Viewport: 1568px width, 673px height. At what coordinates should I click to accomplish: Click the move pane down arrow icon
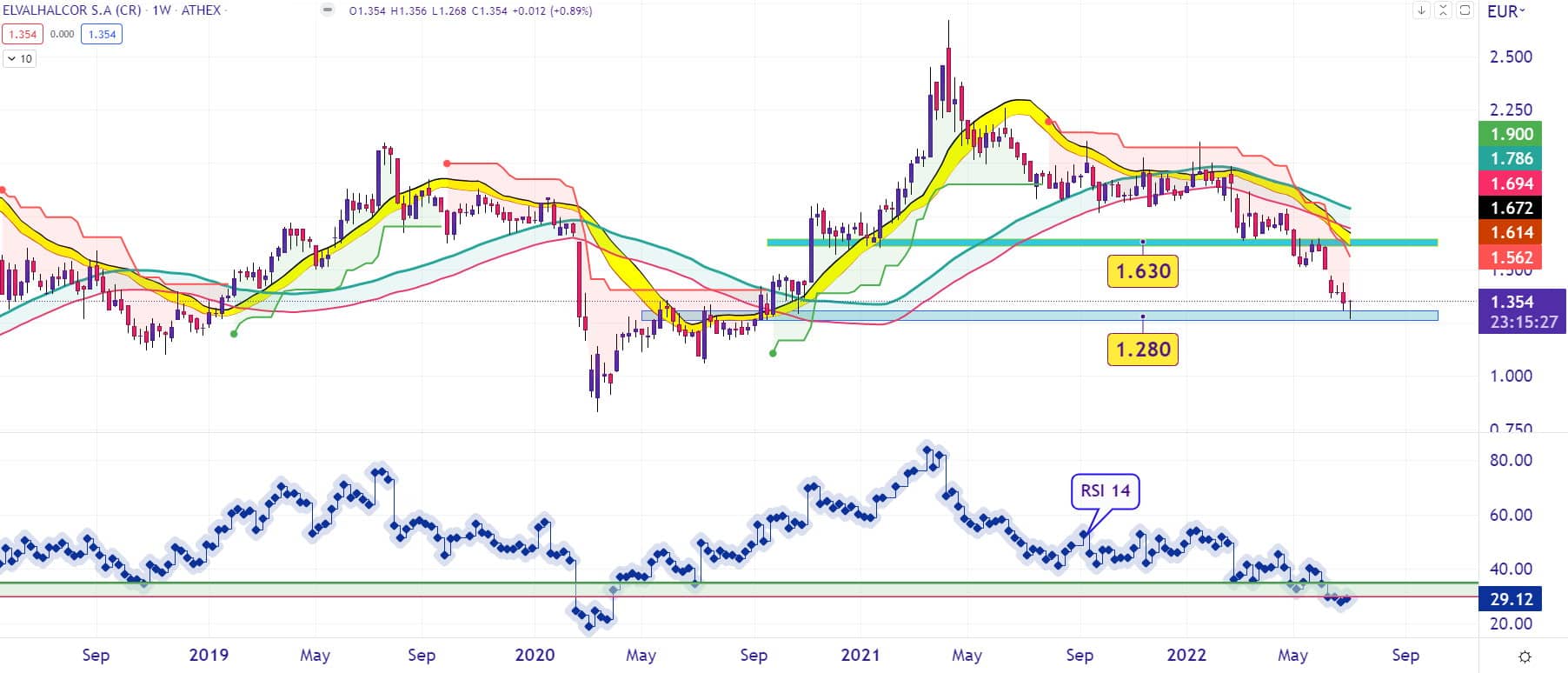tap(1421, 10)
